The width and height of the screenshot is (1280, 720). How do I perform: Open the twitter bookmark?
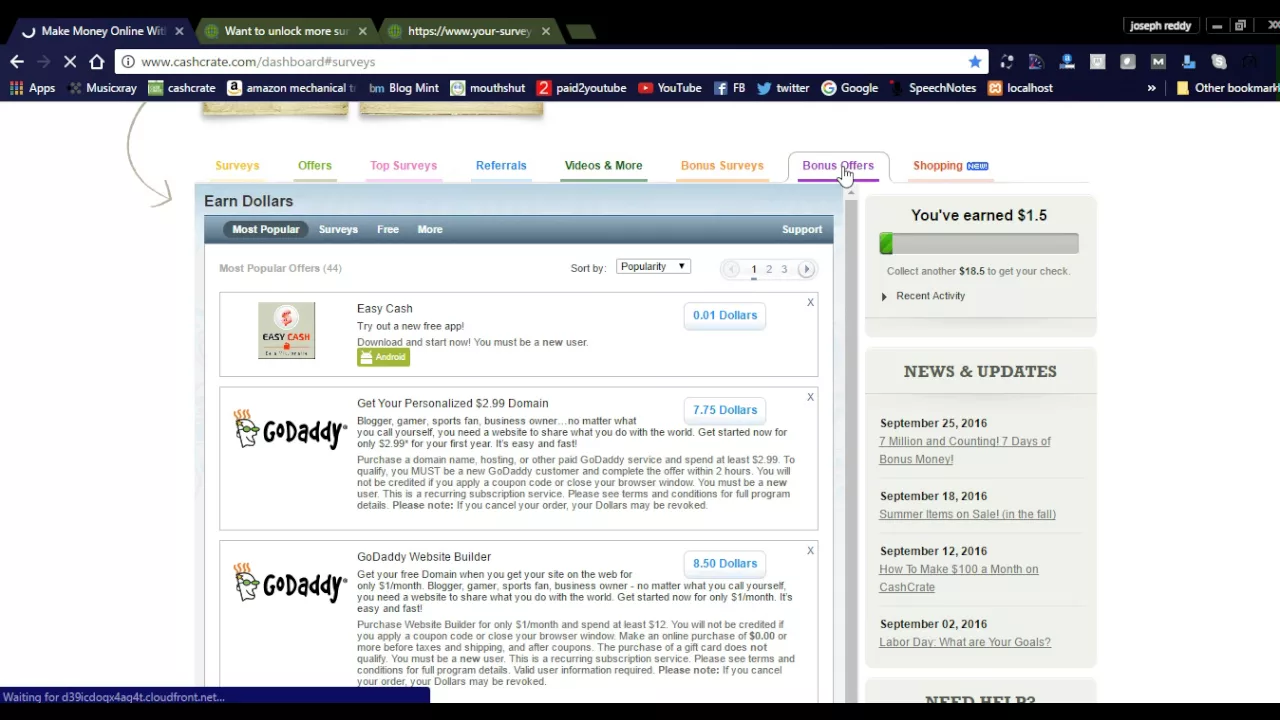click(x=783, y=88)
